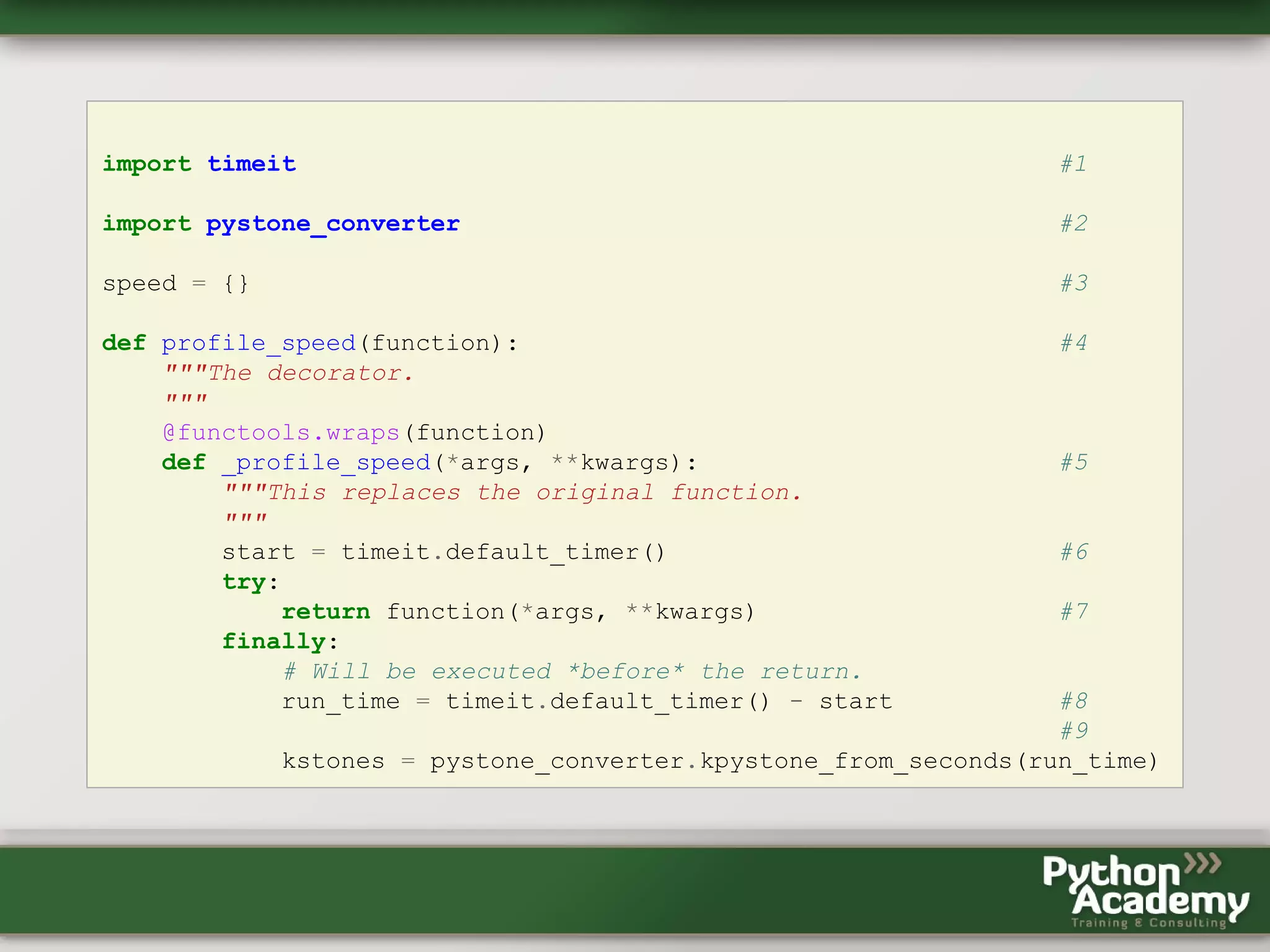Click the '#7' line marker
Screen dimensions: 1270x952
click(1073, 611)
